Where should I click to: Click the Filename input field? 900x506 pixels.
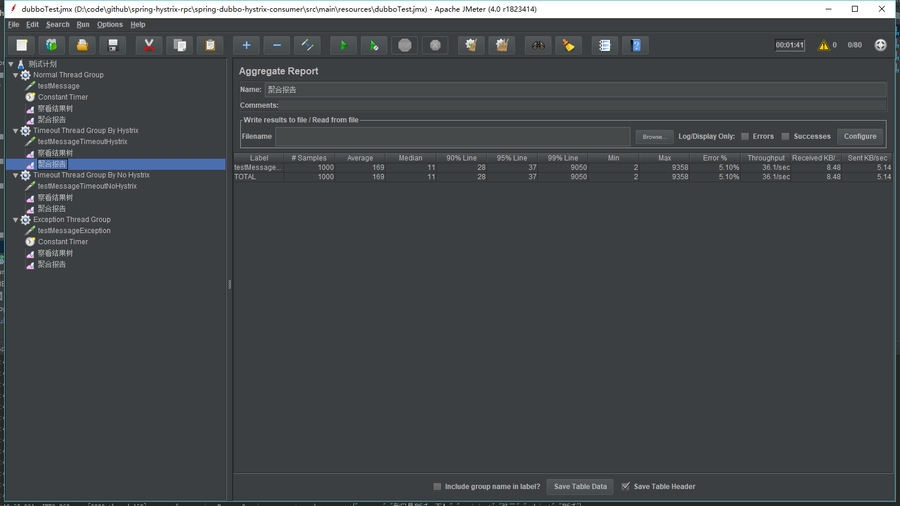point(452,136)
